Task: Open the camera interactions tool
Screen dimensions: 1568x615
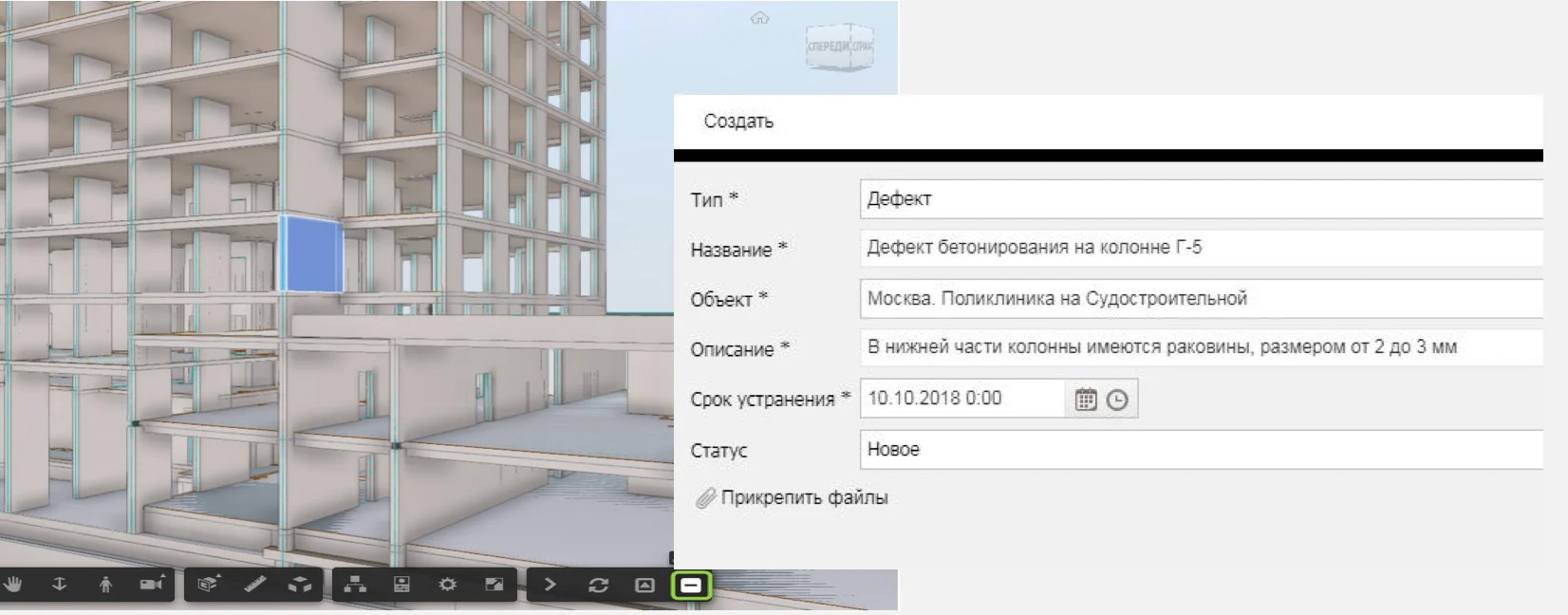Action: click(x=152, y=585)
